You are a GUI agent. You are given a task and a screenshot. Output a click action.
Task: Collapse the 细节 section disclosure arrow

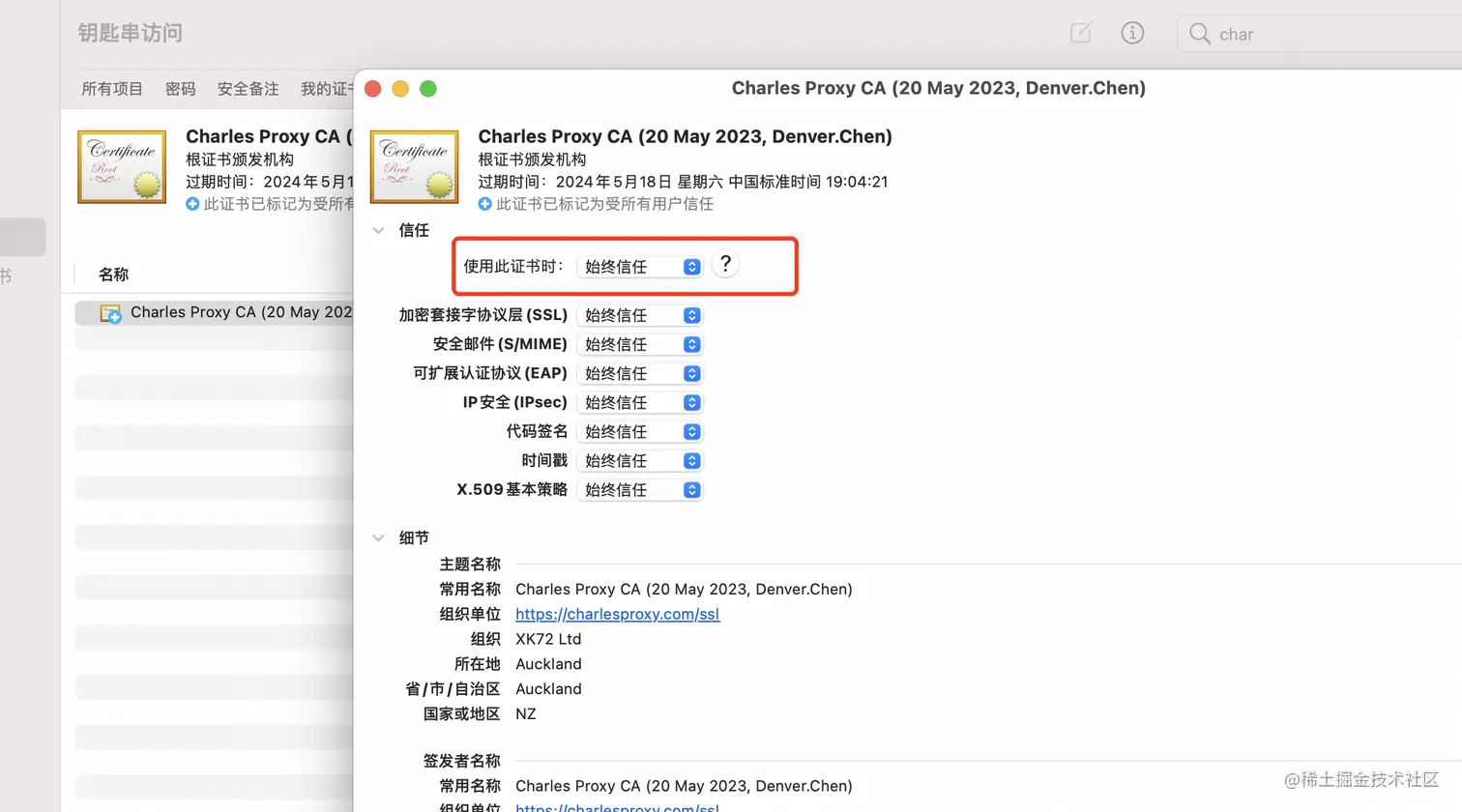(378, 537)
